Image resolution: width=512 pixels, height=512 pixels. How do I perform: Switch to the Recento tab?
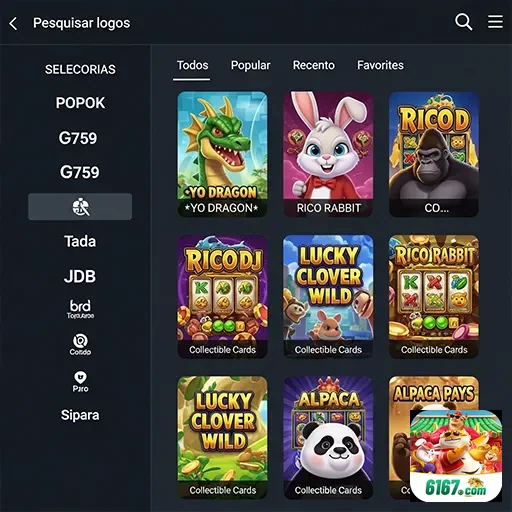(x=314, y=65)
